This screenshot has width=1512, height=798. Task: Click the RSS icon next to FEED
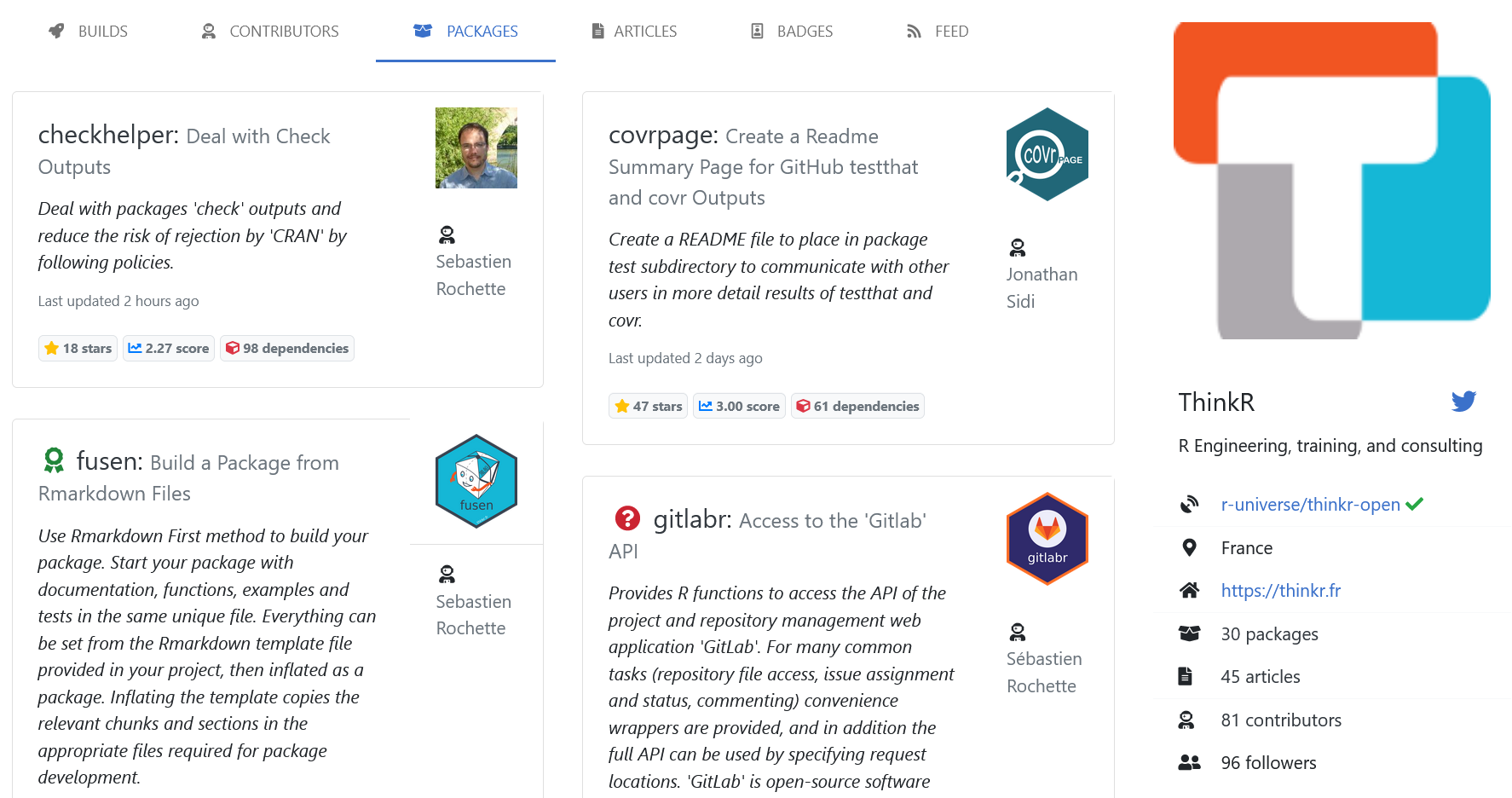click(912, 31)
